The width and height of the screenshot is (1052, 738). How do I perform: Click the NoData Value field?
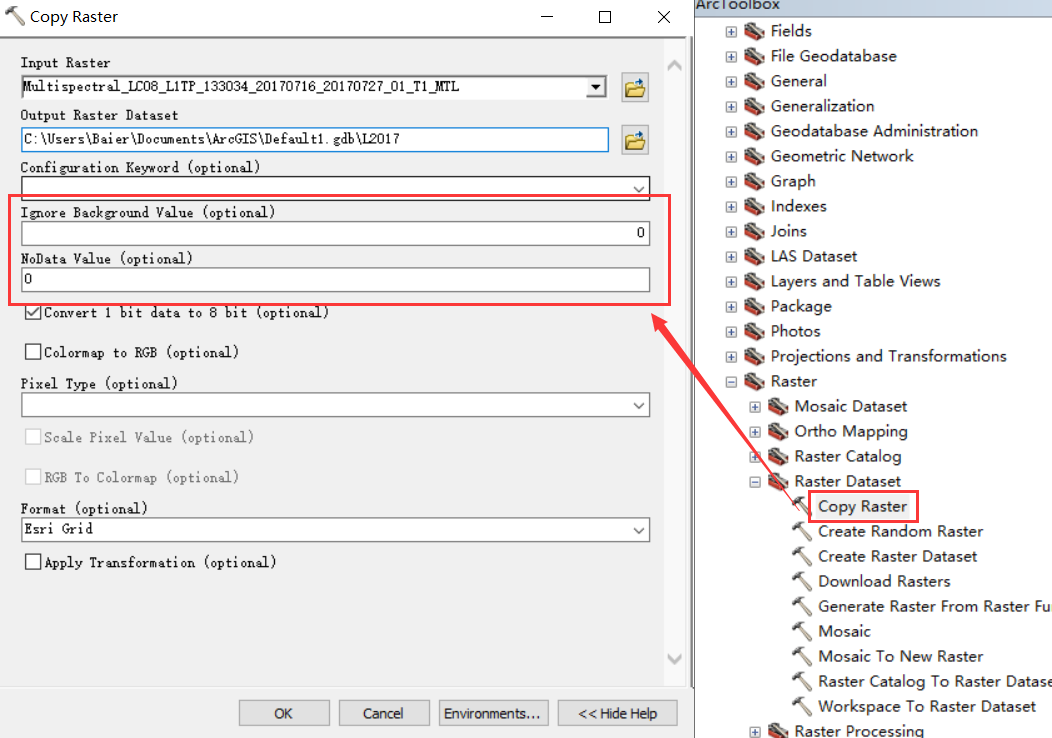tap(335, 279)
